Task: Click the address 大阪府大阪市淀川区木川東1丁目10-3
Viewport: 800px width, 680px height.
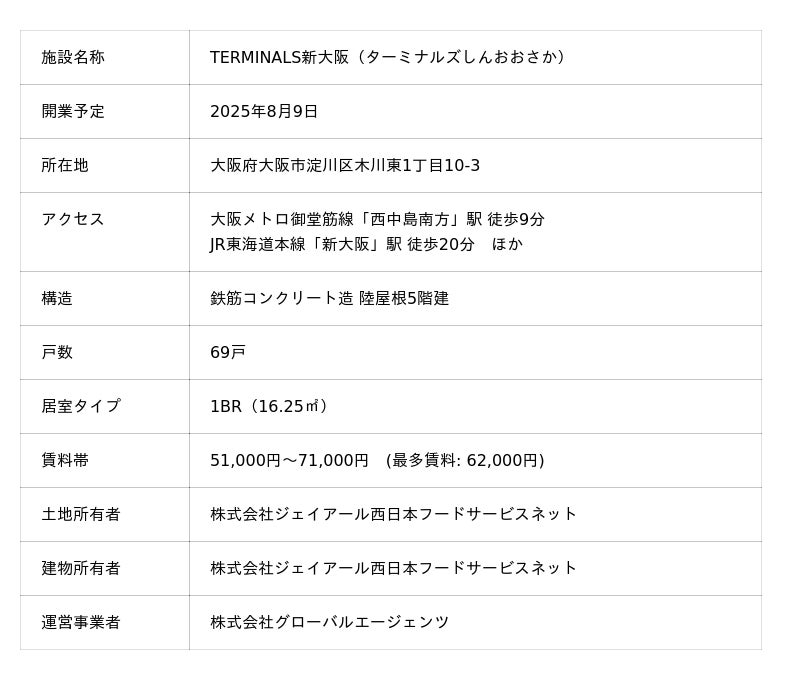Action: 345,165
